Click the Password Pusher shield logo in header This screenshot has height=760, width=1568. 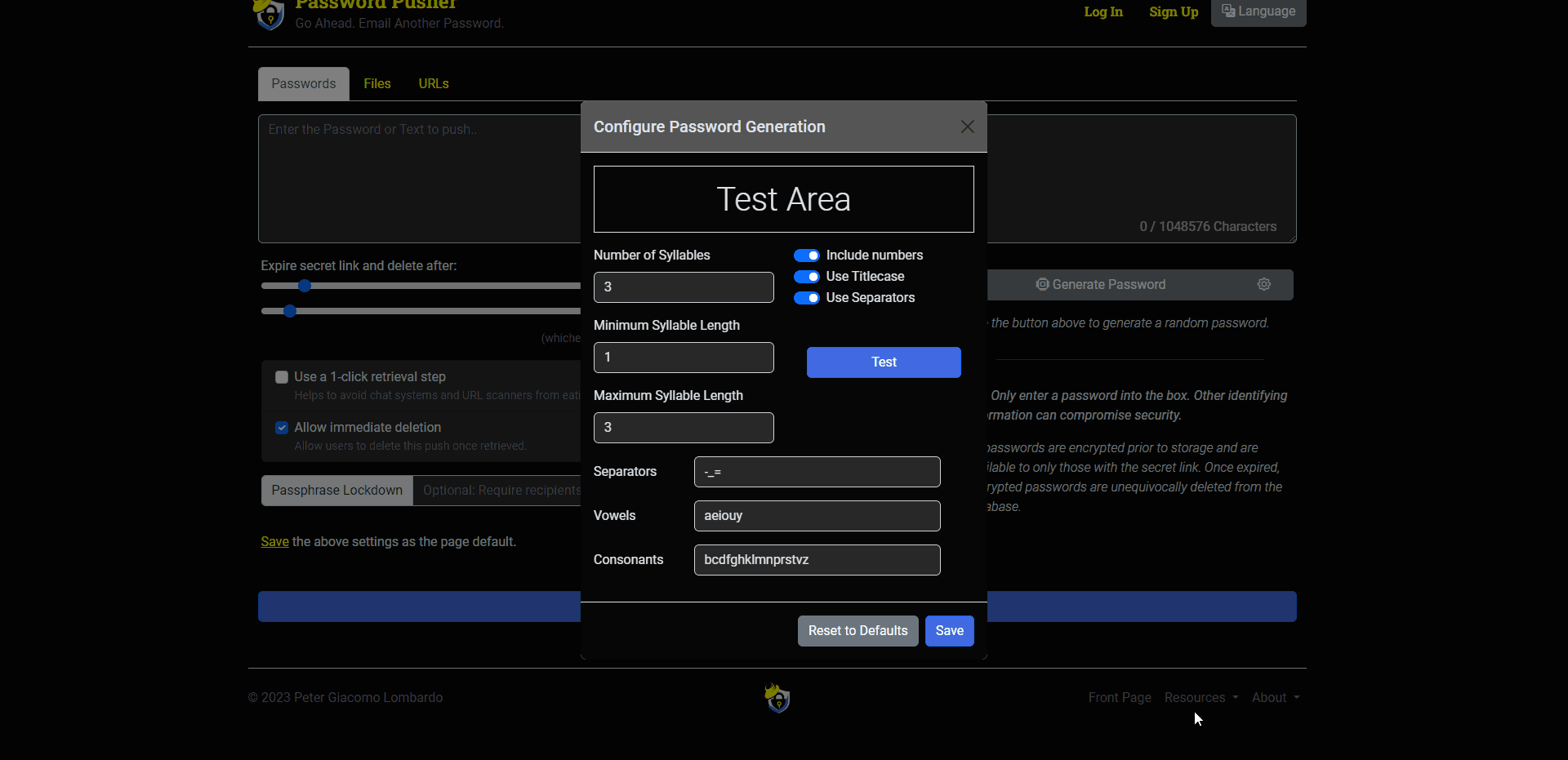click(x=269, y=14)
